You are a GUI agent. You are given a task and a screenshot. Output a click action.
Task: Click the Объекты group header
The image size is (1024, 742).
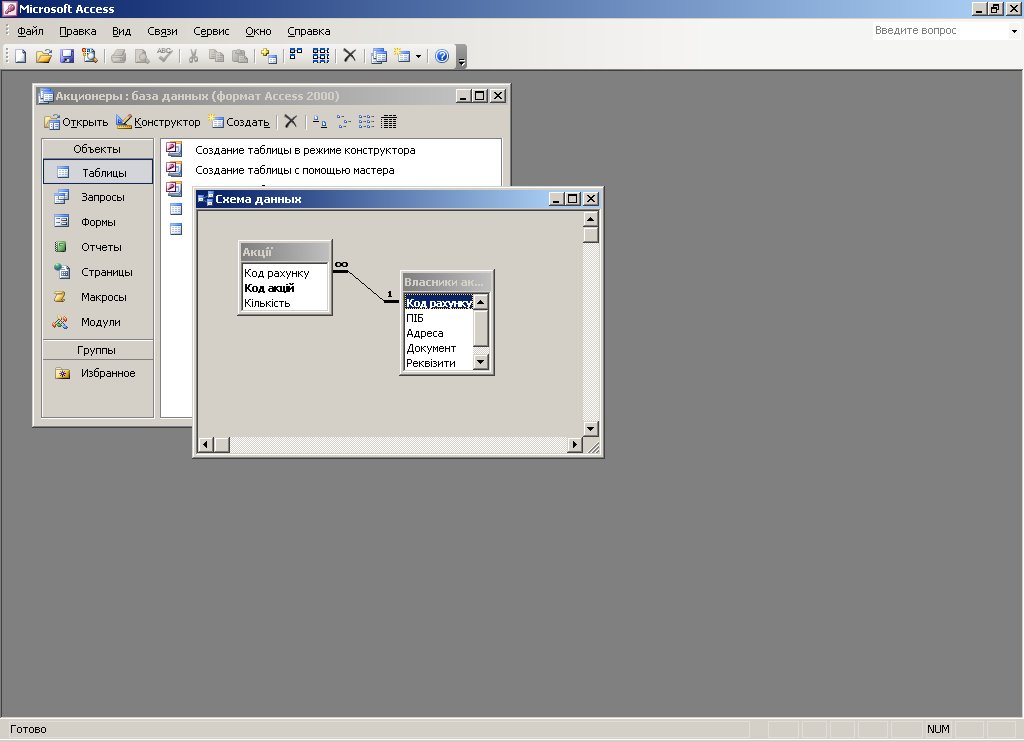pyautogui.click(x=97, y=149)
